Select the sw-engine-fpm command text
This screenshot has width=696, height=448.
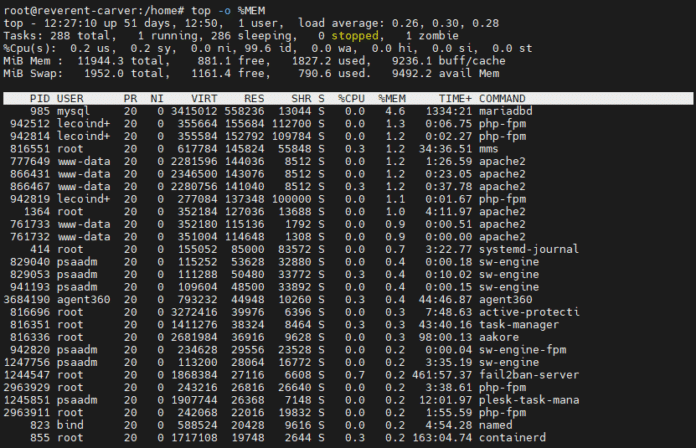[x=522, y=350]
